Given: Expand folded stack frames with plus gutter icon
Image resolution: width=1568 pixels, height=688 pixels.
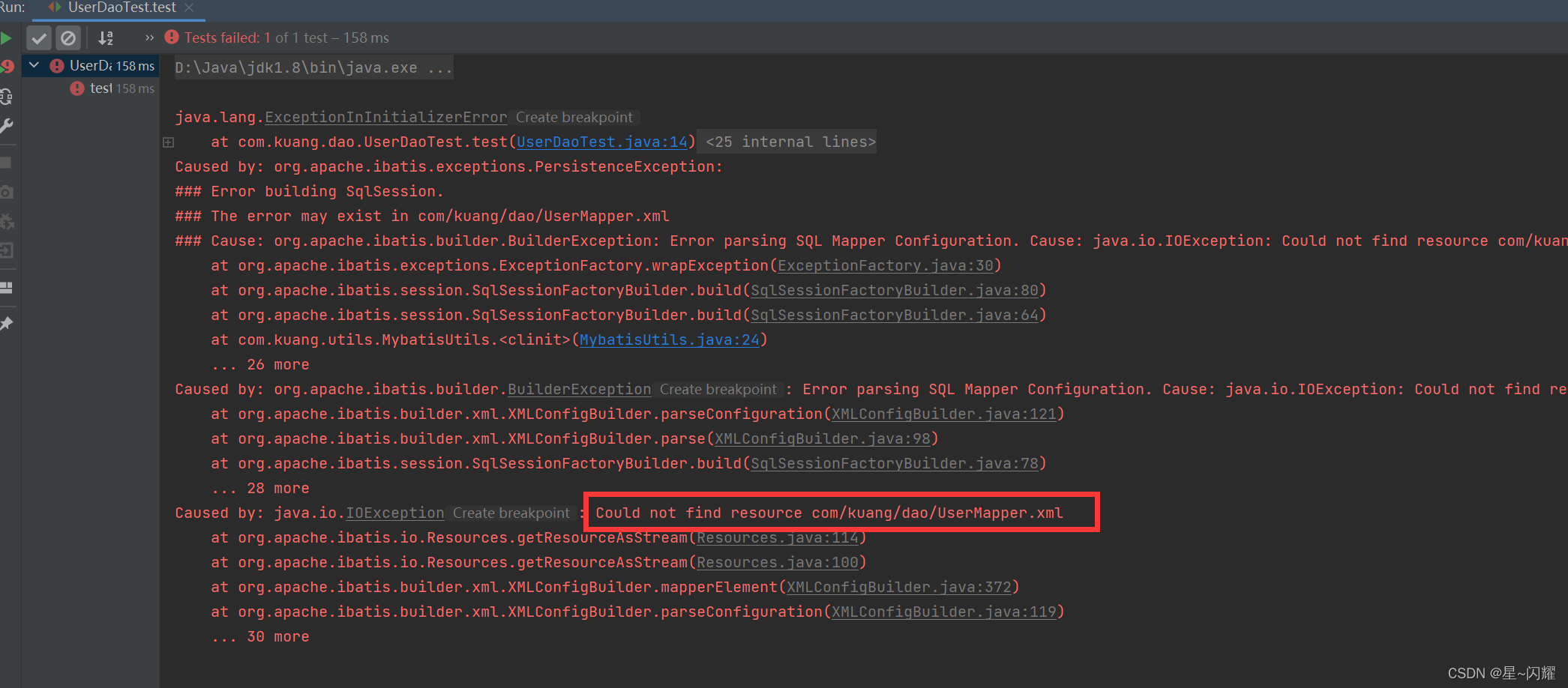Looking at the screenshot, I should click(x=169, y=142).
